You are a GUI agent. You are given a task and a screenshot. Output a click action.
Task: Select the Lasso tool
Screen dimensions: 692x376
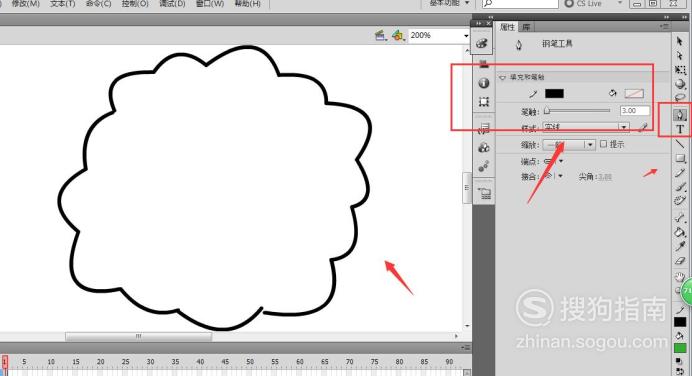click(x=680, y=97)
